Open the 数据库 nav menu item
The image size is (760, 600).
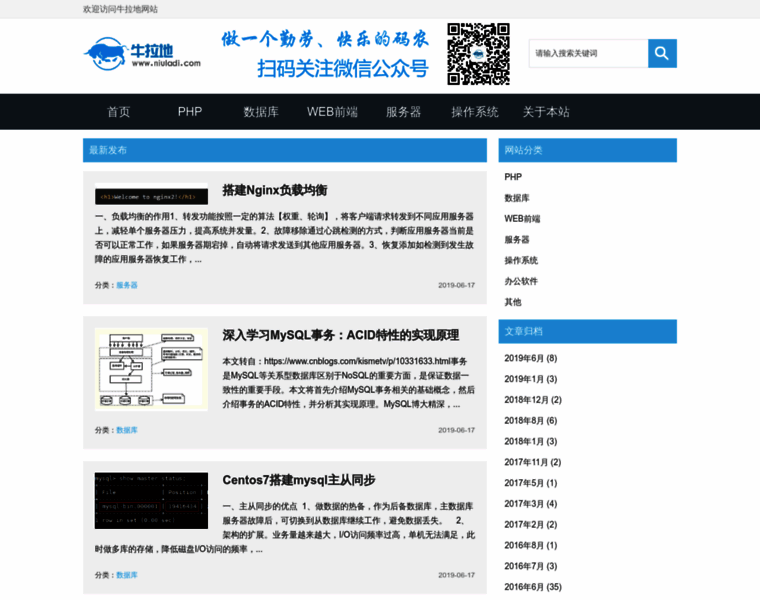(x=261, y=112)
